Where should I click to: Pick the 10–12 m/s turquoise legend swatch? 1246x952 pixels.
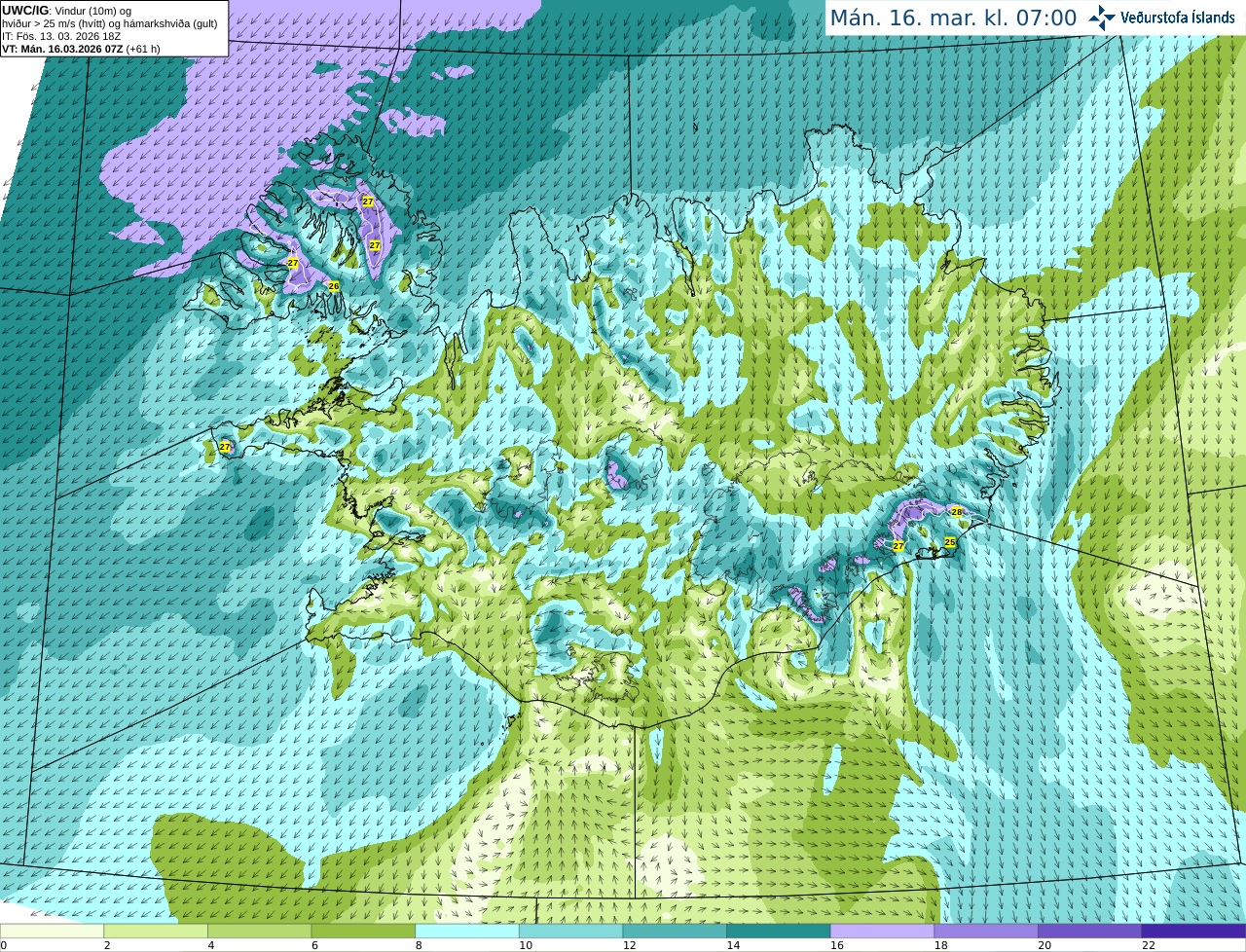pos(571,931)
